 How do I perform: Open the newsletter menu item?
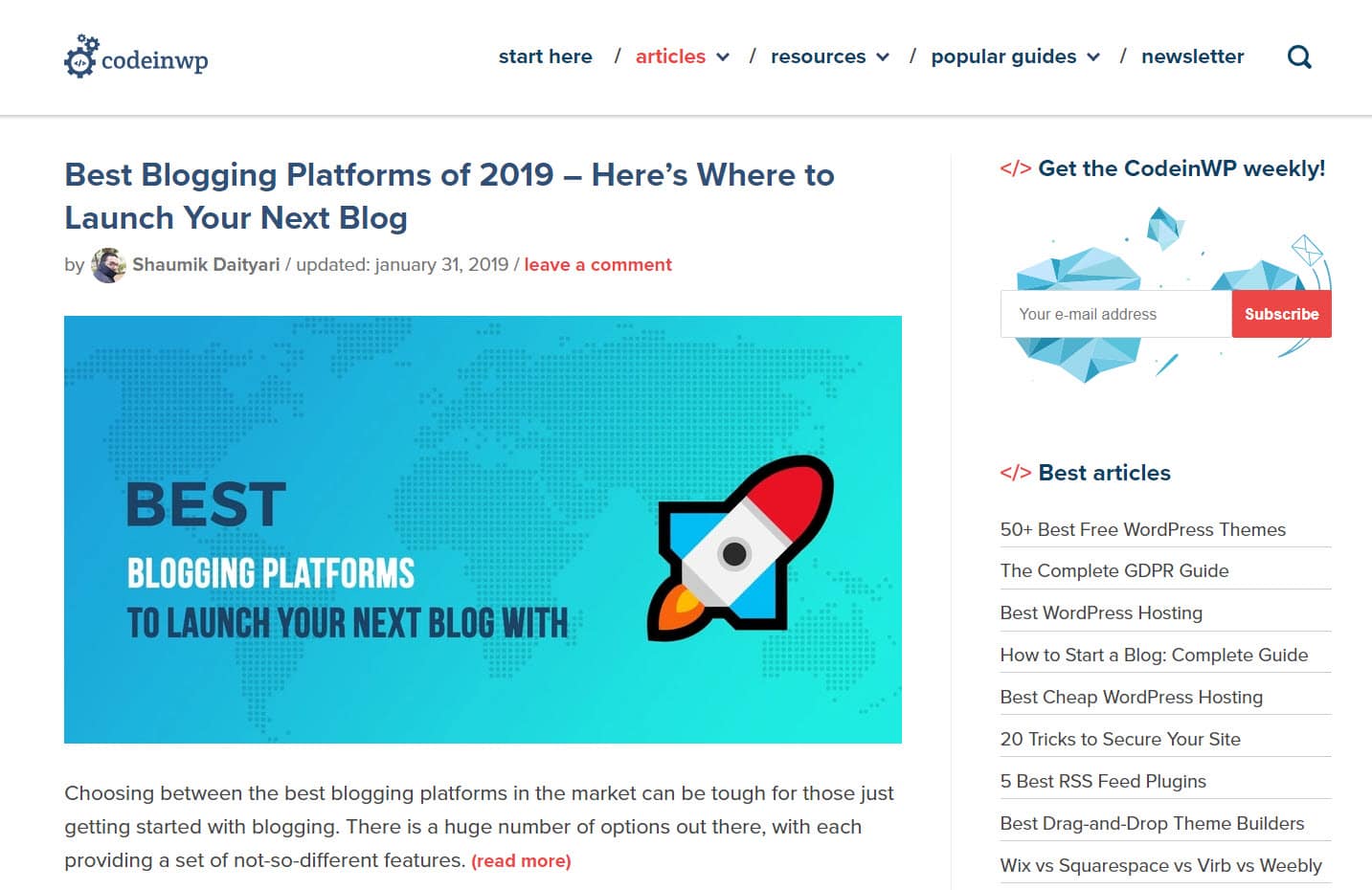[x=1192, y=56]
